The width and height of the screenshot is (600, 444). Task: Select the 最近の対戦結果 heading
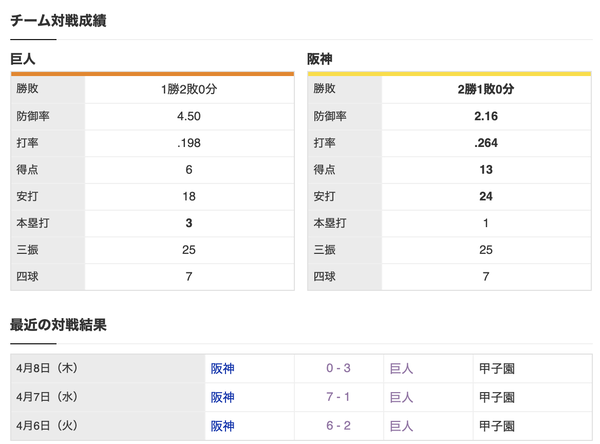click(x=58, y=325)
